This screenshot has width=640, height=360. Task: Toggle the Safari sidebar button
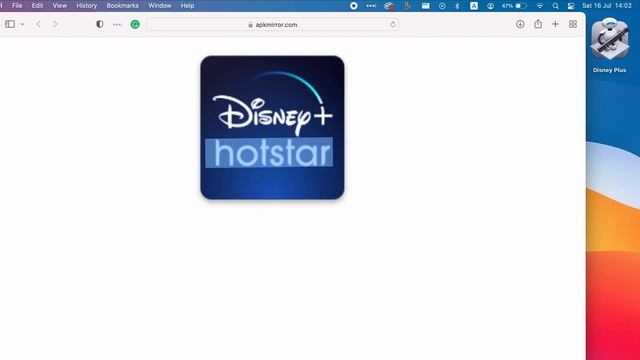10,24
